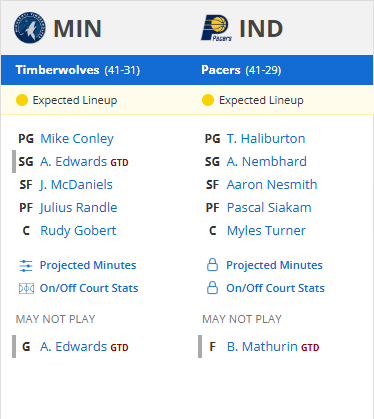Click the lock icon beside Pacers Projected Minutes

coord(212,265)
